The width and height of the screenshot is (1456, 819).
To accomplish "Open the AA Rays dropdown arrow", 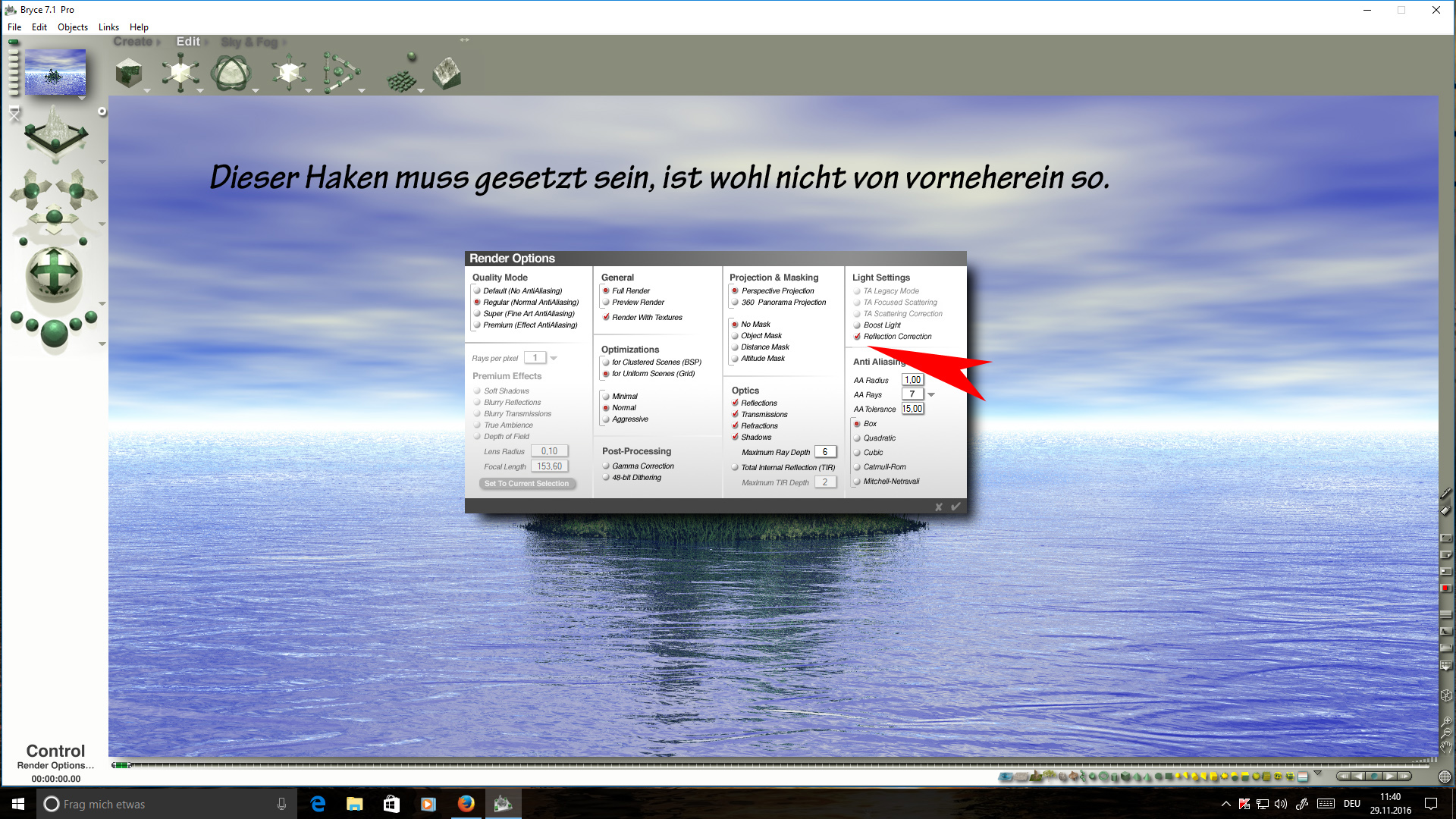I will (x=931, y=395).
